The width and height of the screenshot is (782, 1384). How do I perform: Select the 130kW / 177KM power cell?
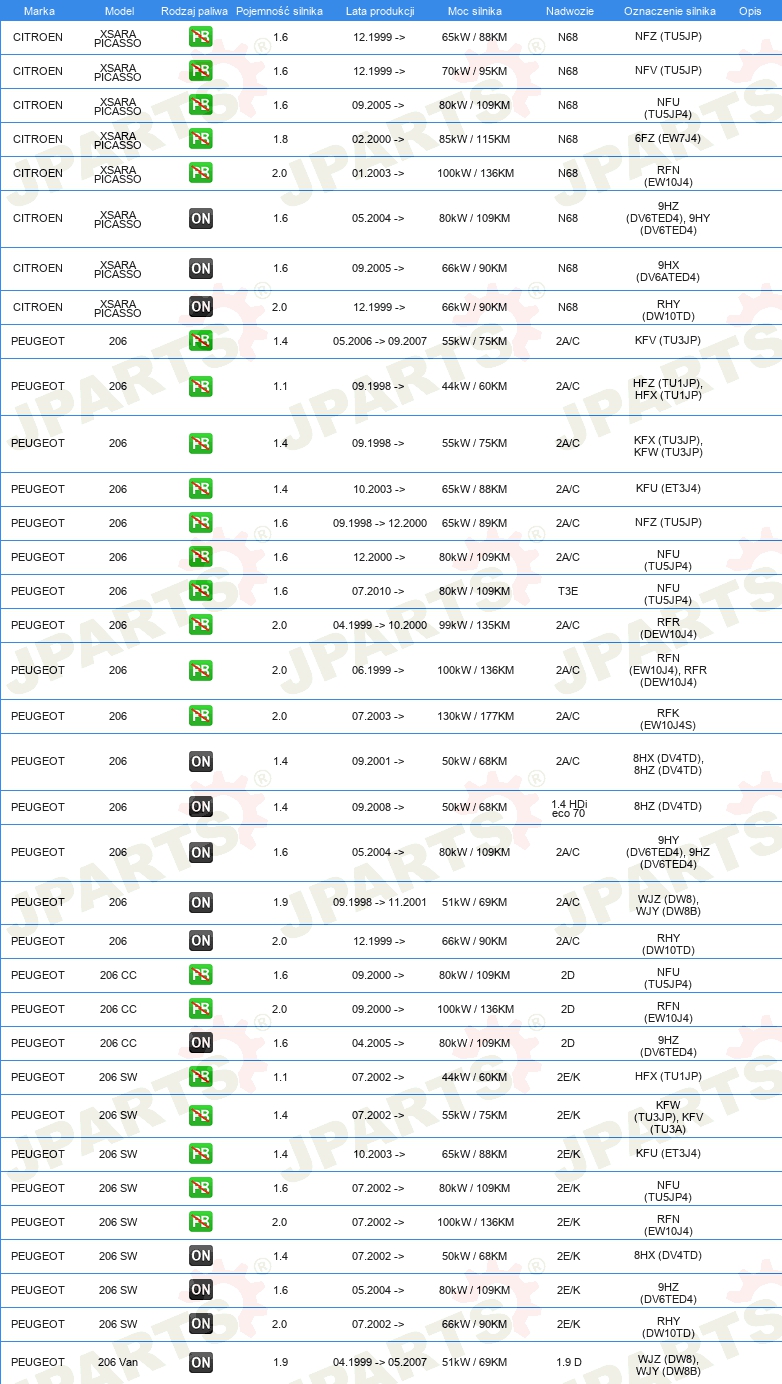coord(475,716)
